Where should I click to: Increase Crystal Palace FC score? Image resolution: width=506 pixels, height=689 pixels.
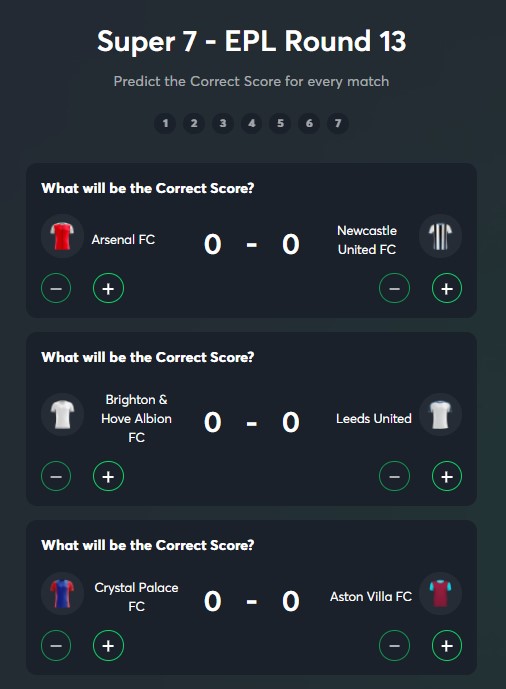coord(108,645)
